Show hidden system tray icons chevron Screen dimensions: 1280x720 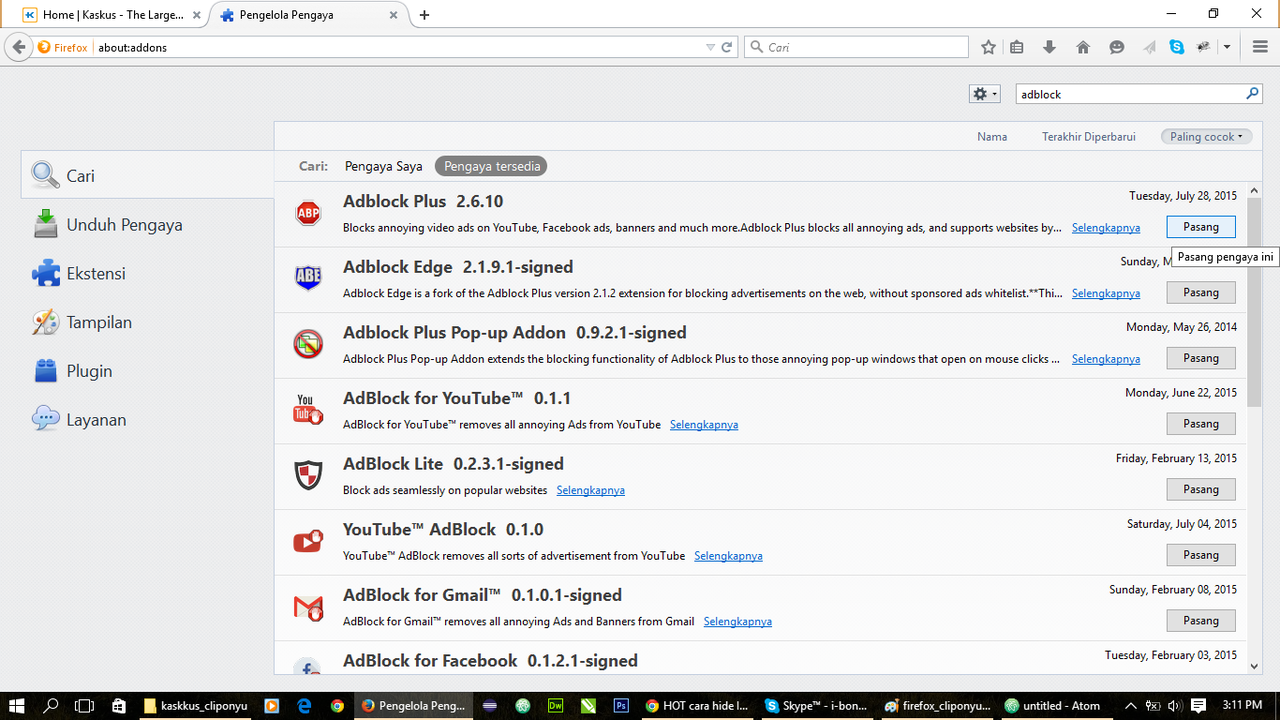[x=1131, y=705]
